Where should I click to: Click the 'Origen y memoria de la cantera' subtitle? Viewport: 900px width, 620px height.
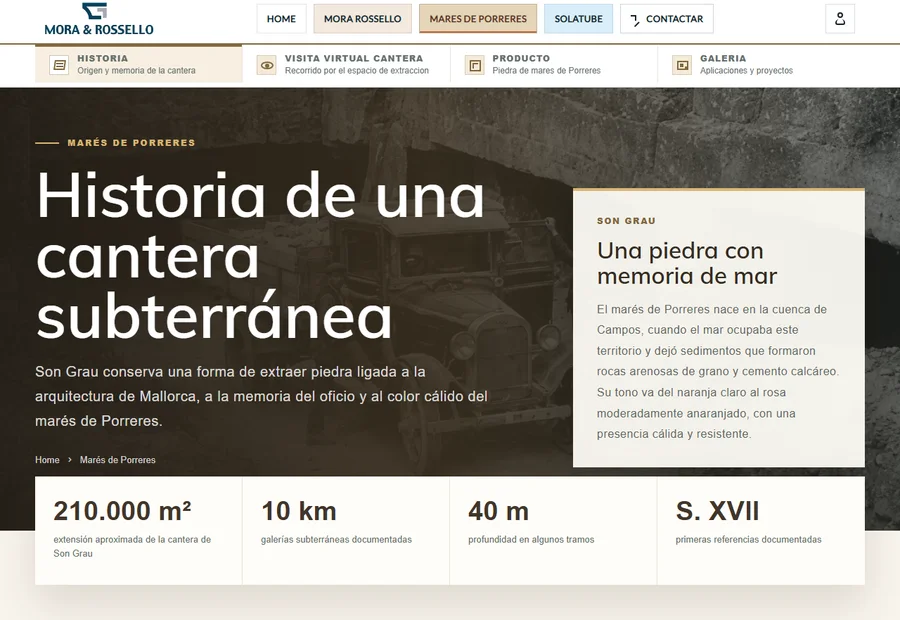click(137, 71)
